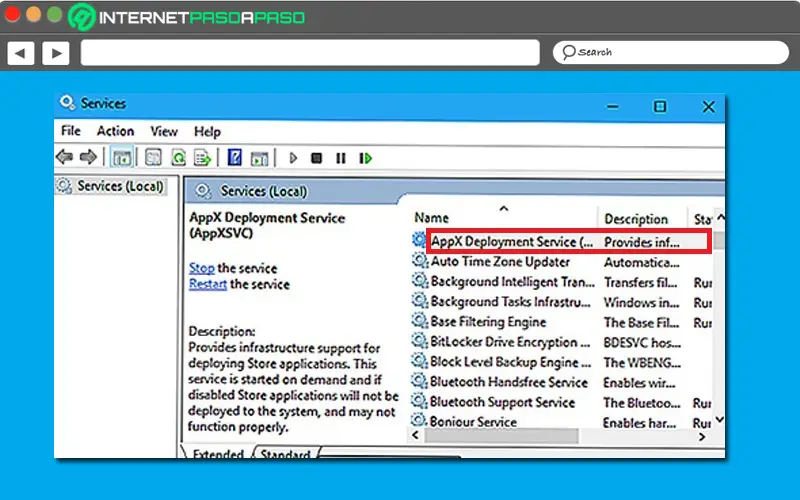The height and width of the screenshot is (500, 800).
Task: Open the Properties toolbar icon
Action: [153, 158]
